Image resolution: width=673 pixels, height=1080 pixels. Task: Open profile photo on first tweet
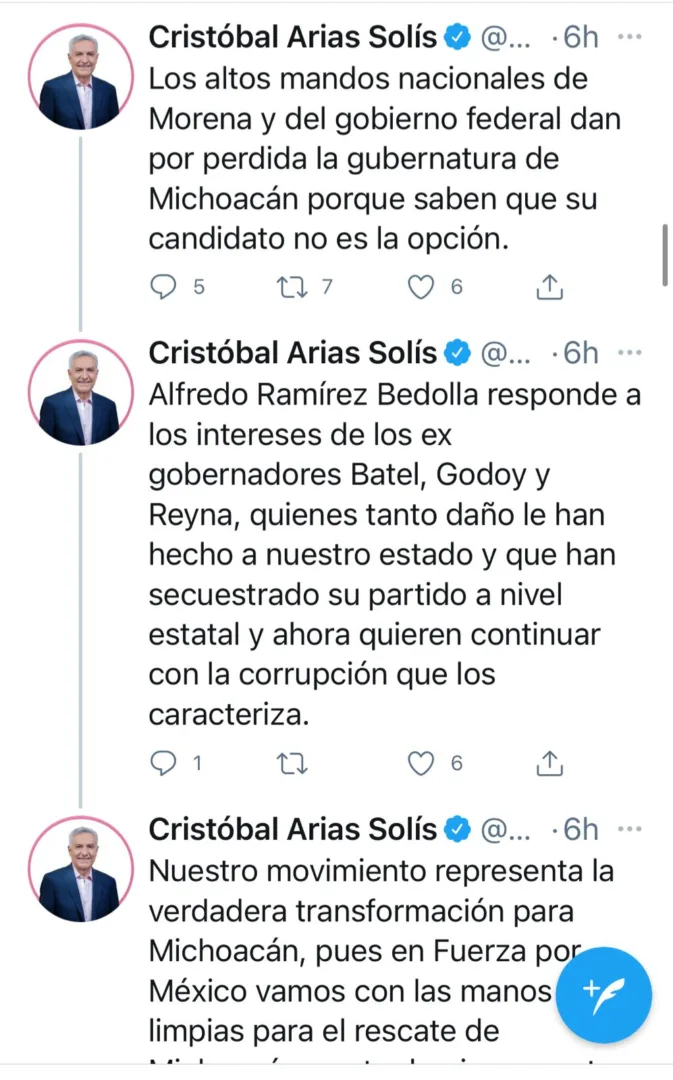pyautogui.click(x=80, y=83)
